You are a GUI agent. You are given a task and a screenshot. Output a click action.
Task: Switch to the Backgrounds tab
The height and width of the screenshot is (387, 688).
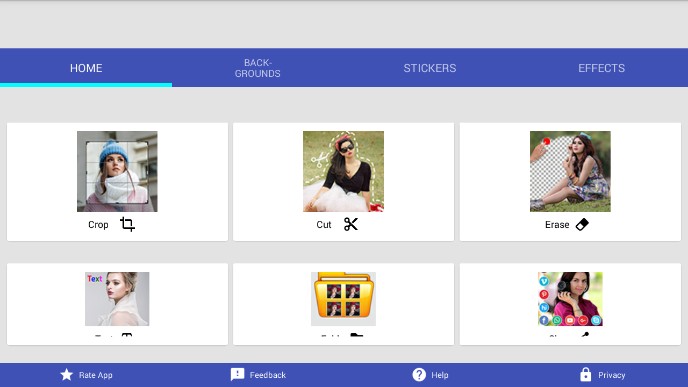258,68
